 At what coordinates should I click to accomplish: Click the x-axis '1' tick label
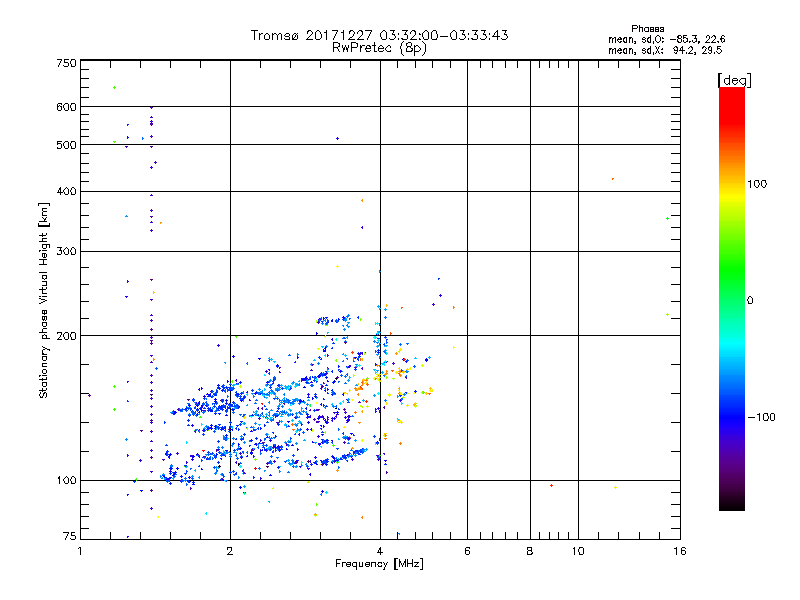pos(80,551)
